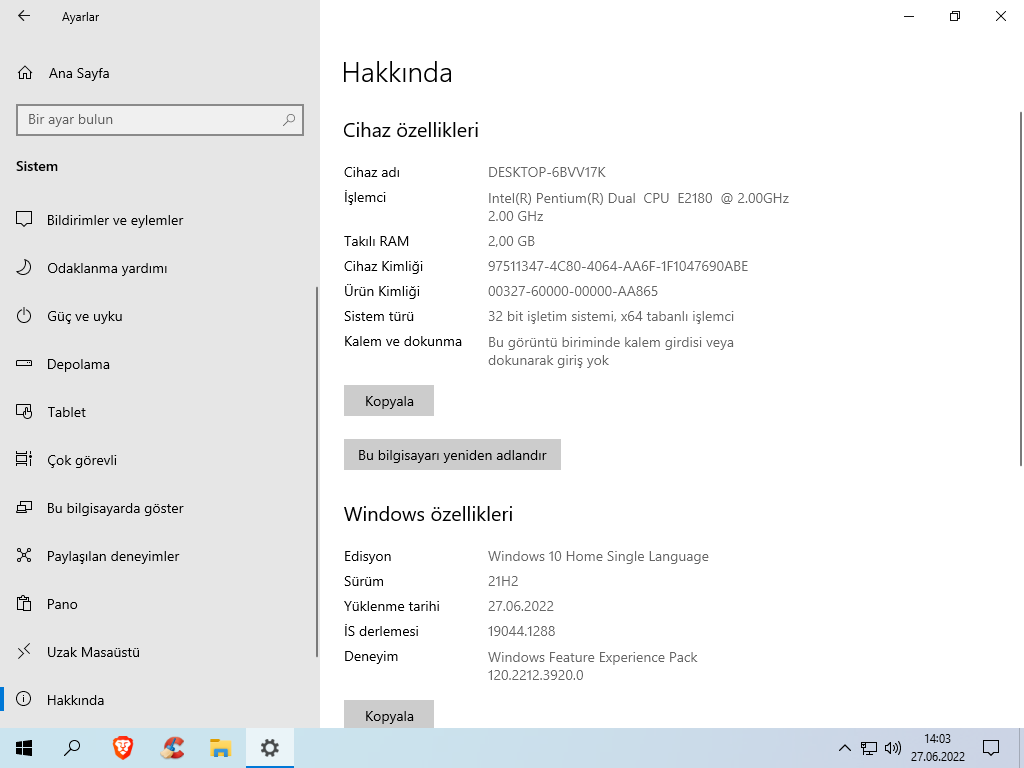This screenshot has width=1024, height=768.
Task: Click the Takılı RAM value 2,00 GB
Action: [x=511, y=242]
